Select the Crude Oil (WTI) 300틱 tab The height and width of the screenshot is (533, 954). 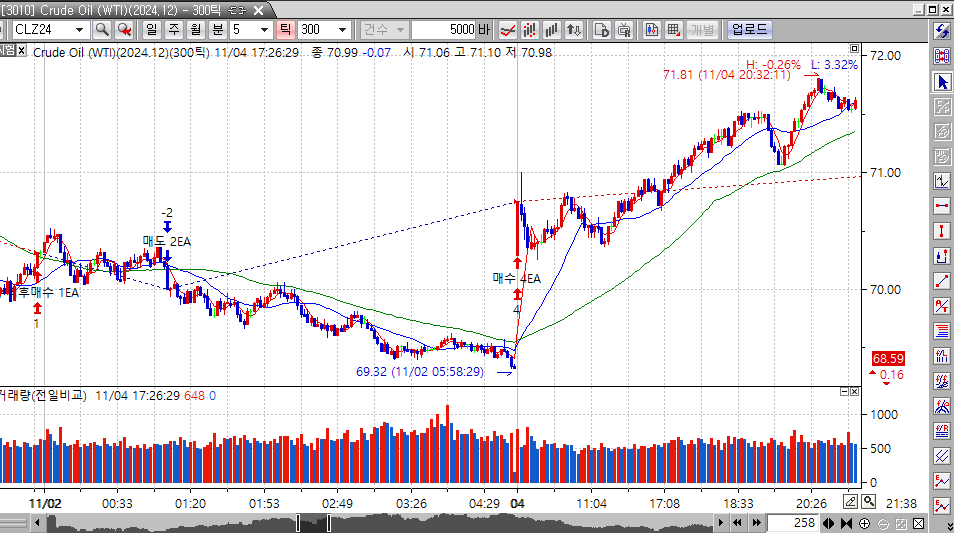pos(140,10)
